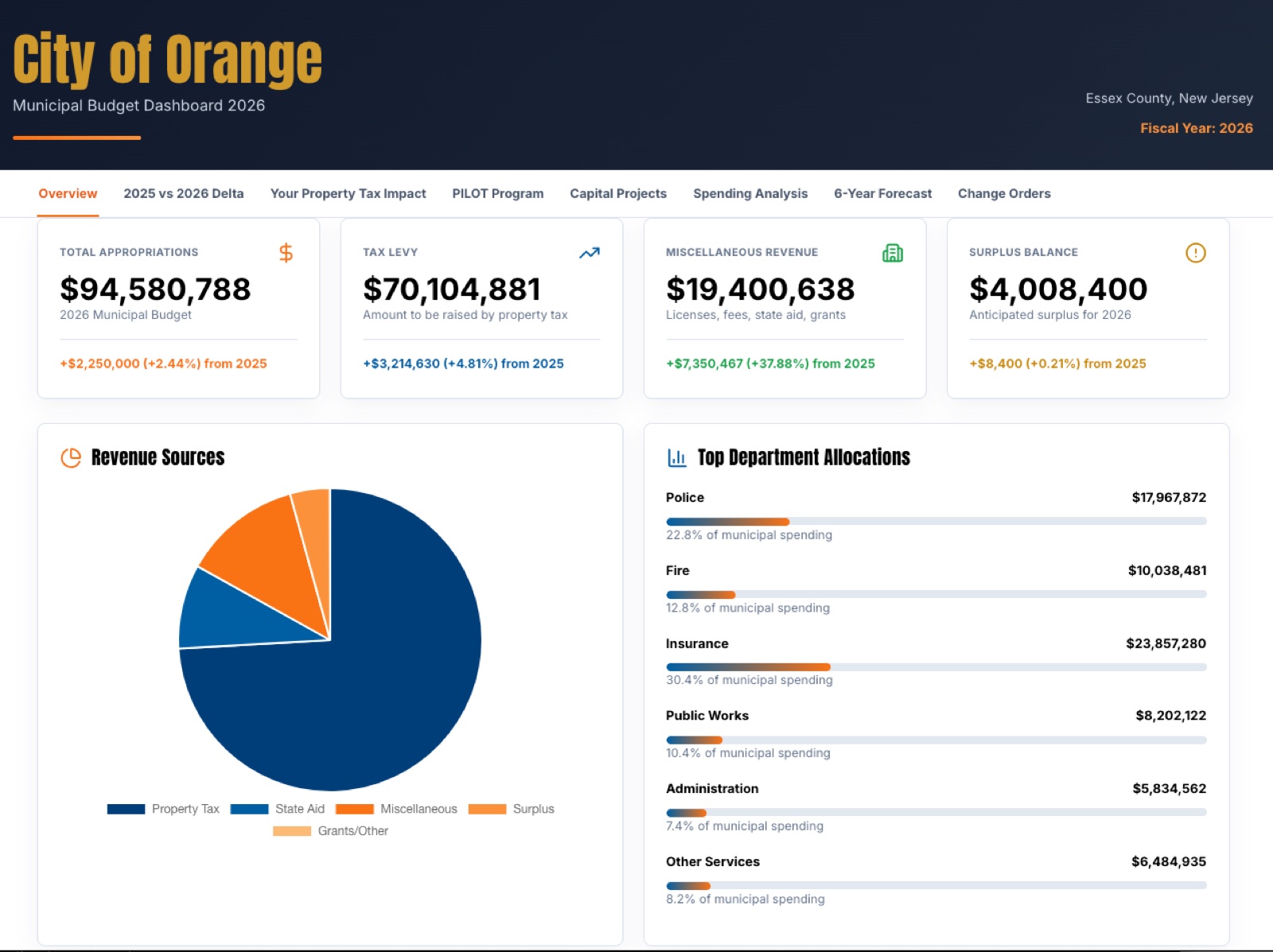Click the Anticipated surplus for 2026 caption
This screenshot has width=1273, height=952.
1049,315
